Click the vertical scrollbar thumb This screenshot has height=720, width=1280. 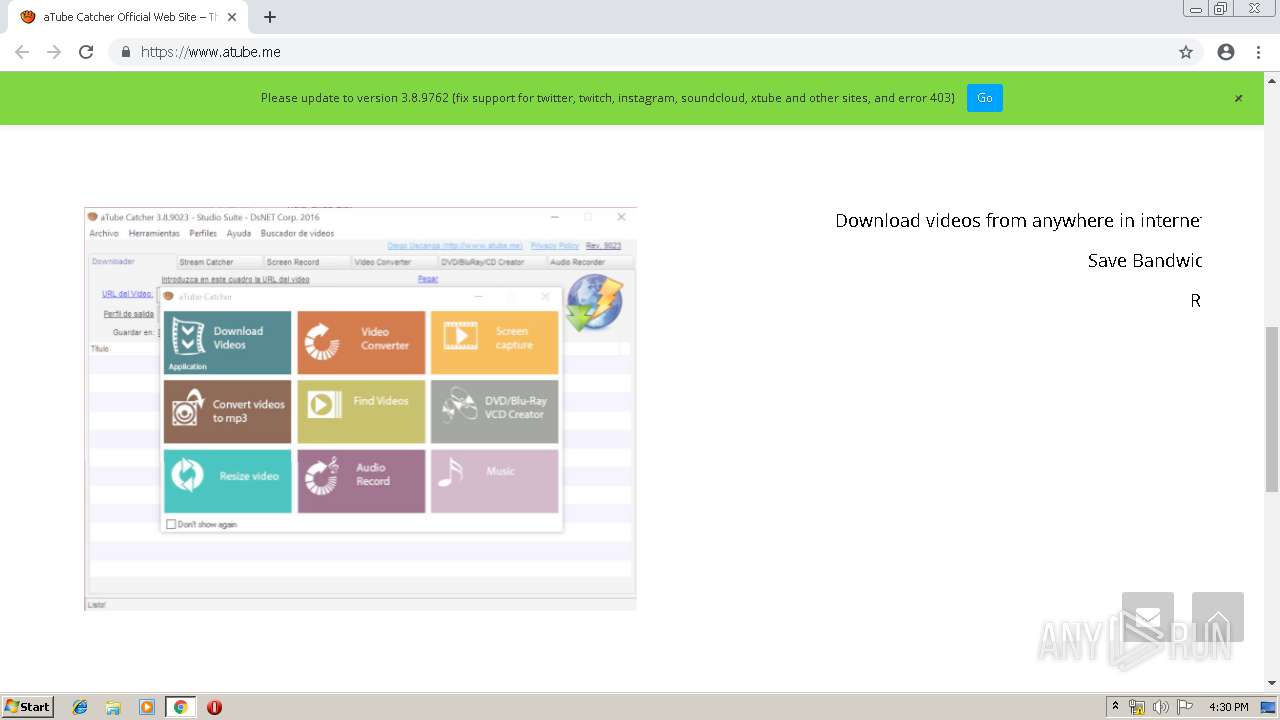tap(1272, 408)
